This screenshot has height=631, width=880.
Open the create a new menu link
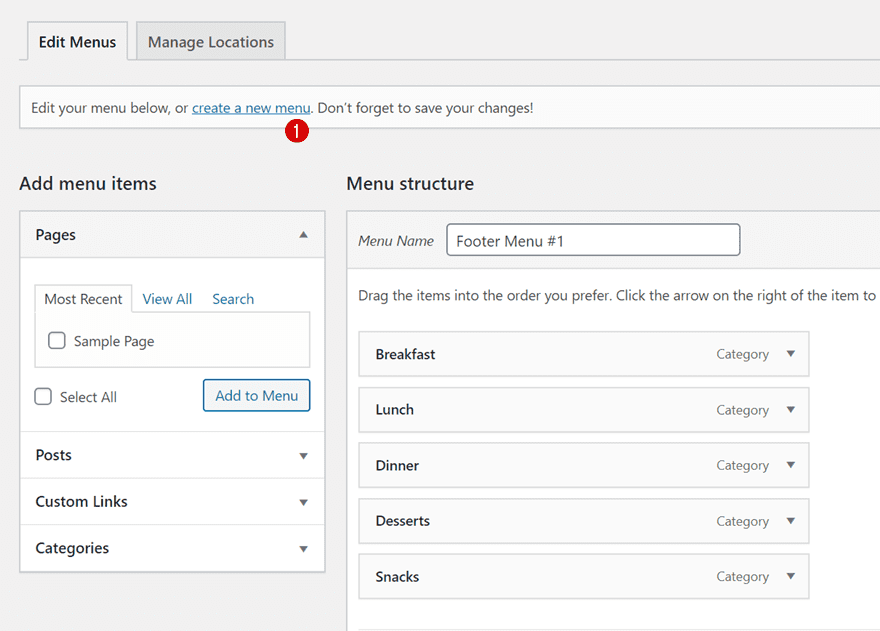pos(251,107)
